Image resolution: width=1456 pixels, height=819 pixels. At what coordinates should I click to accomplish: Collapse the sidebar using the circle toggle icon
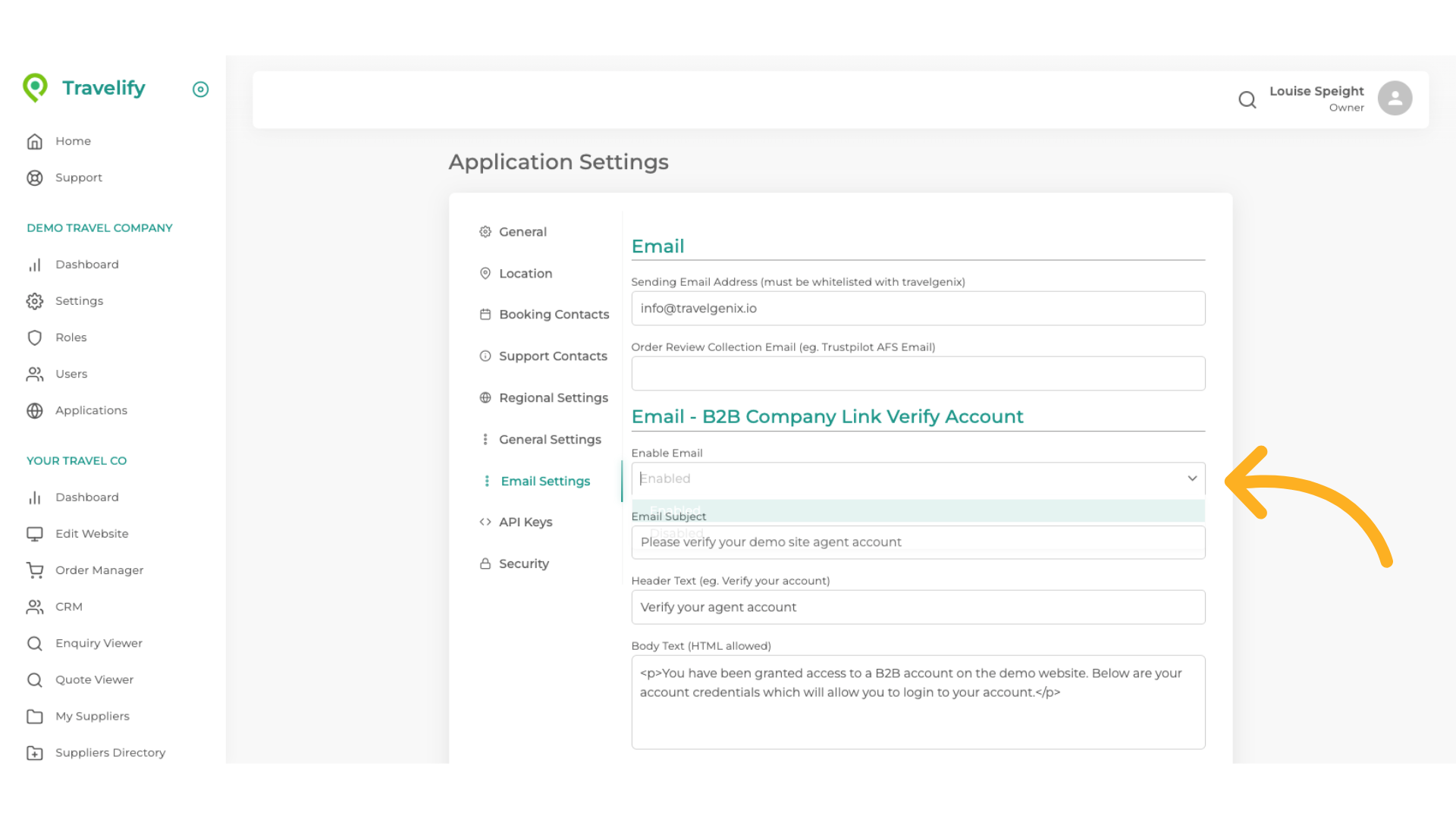[200, 89]
